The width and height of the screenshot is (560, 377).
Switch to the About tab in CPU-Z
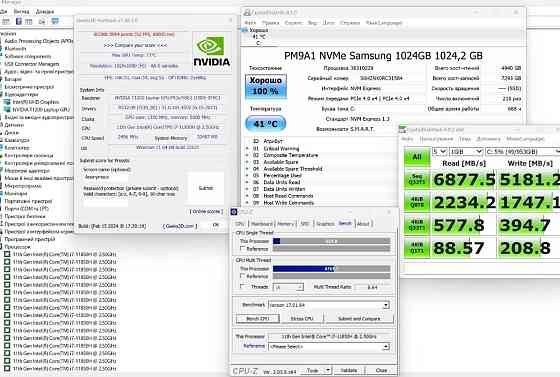[x=363, y=224]
